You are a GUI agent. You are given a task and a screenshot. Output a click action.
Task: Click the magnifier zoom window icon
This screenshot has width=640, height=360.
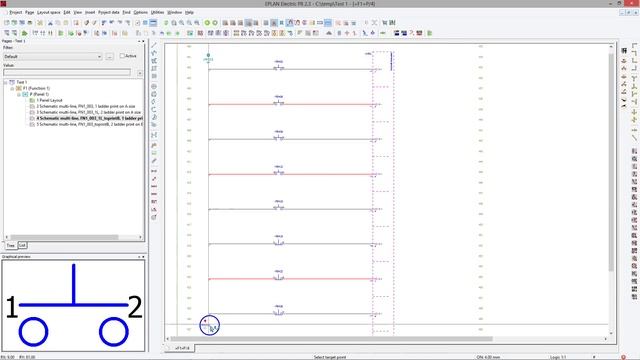tap(174, 23)
